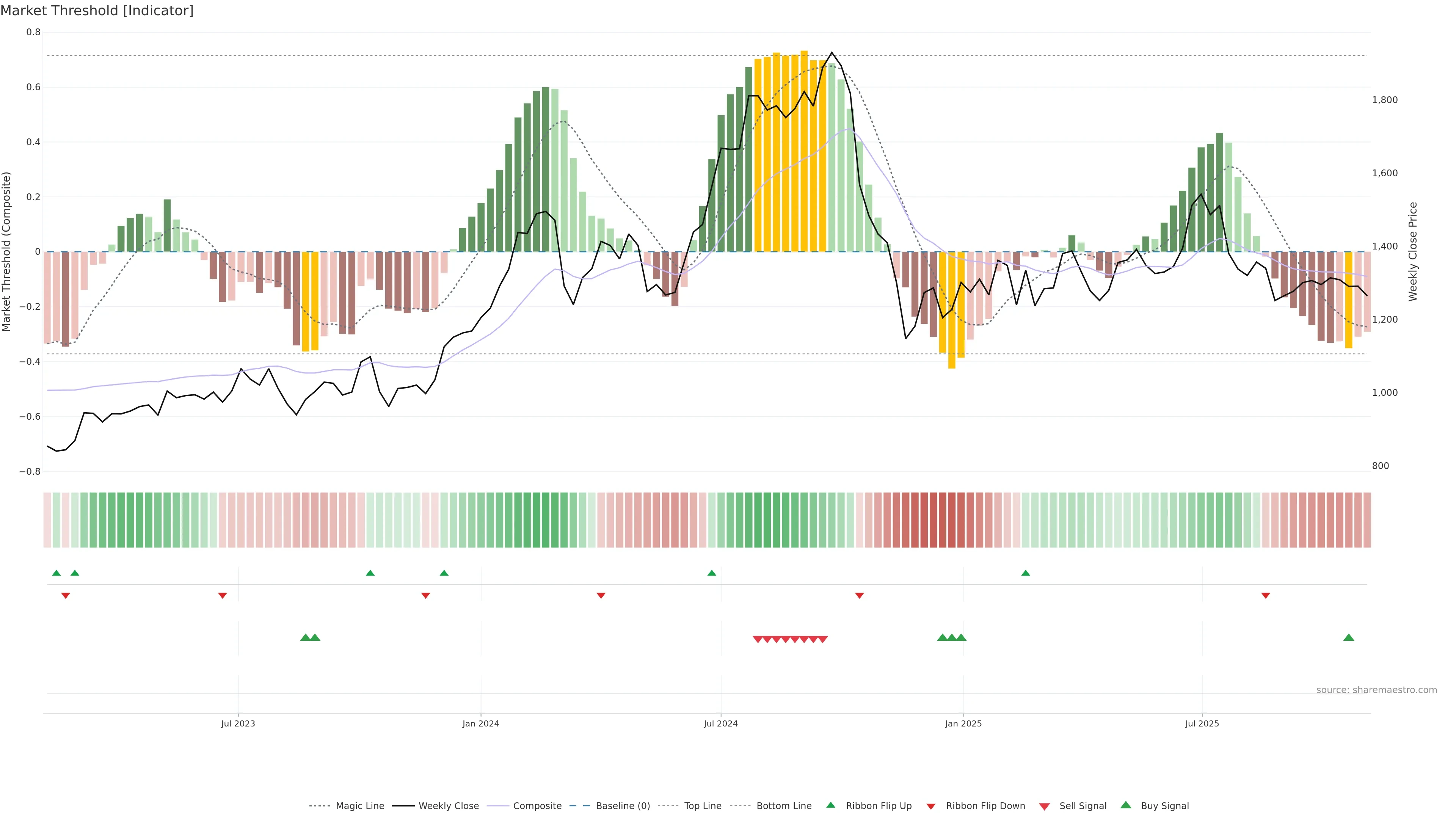
Task: Click the ribbon flip up marker near Jul 2024
Action: (x=712, y=573)
